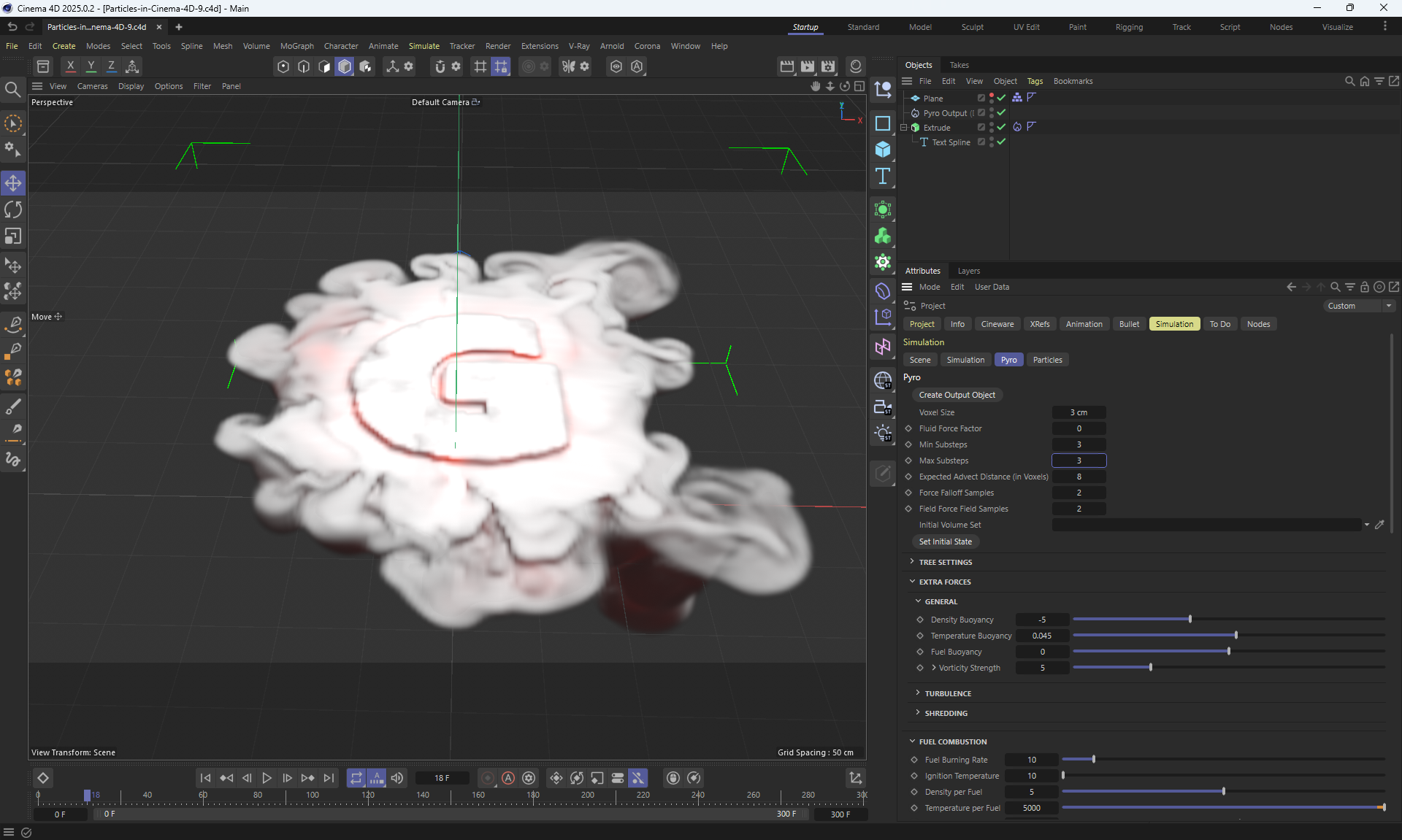Click the Voxel Size input field
Screen dimensions: 1402x840
(x=1079, y=412)
